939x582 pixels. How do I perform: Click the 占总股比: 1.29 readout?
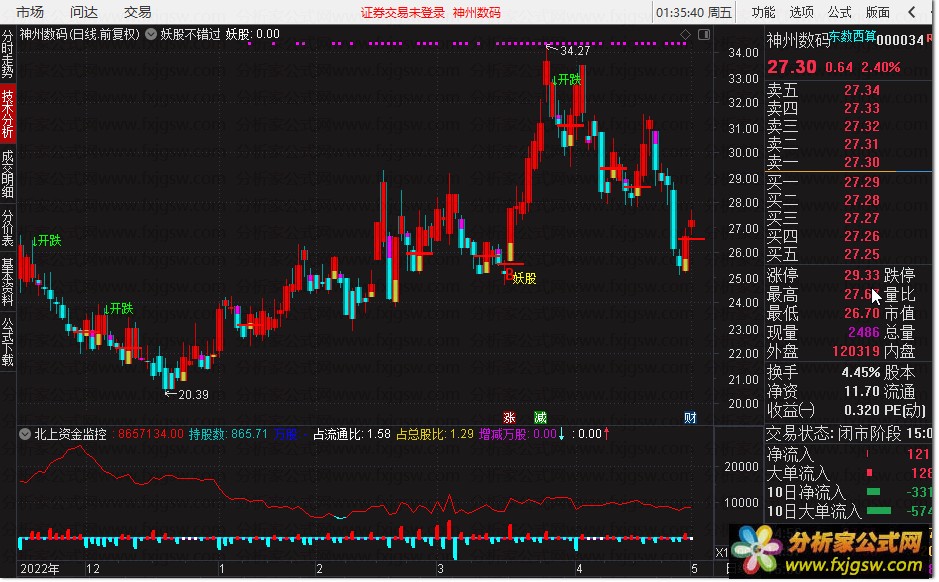(435, 434)
